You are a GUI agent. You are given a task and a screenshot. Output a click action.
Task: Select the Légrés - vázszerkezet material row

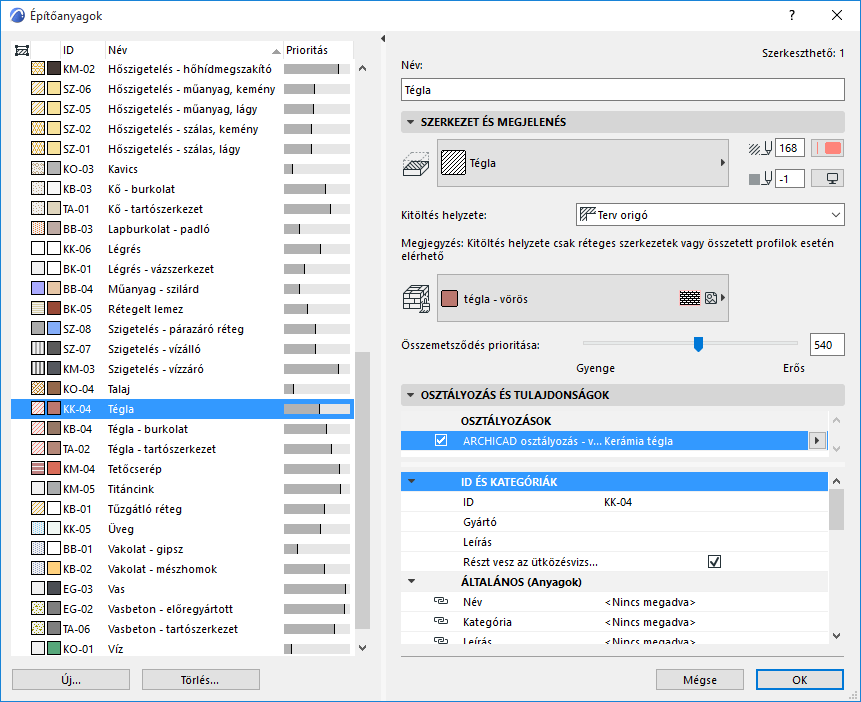point(182,269)
